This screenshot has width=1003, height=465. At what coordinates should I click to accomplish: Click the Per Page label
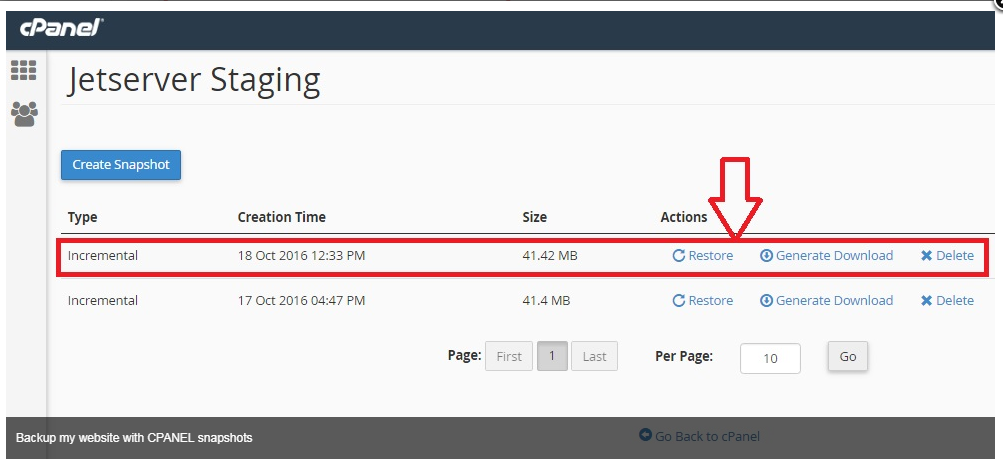point(684,356)
